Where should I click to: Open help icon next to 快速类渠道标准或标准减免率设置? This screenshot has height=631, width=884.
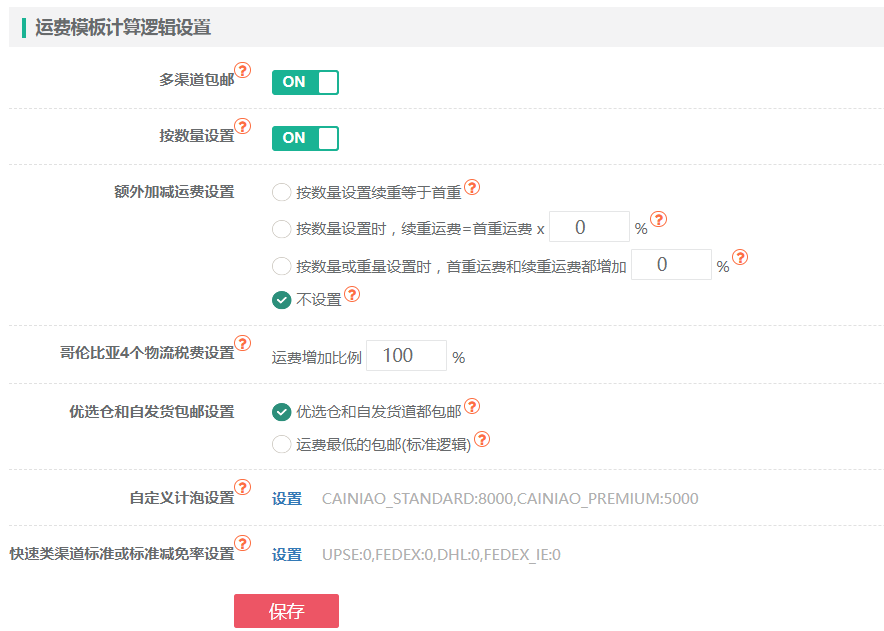(x=242, y=544)
